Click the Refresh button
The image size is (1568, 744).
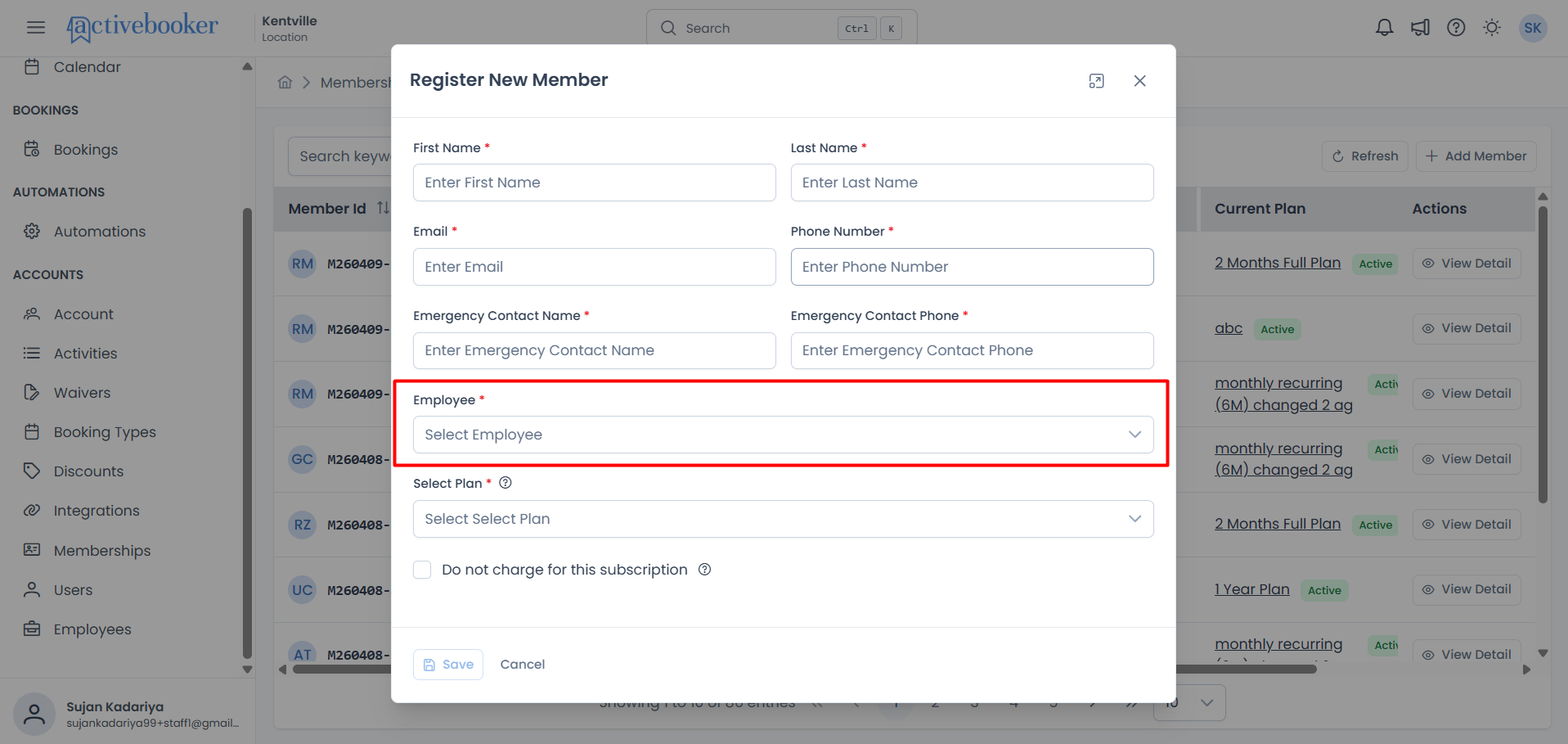pyautogui.click(x=1364, y=156)
